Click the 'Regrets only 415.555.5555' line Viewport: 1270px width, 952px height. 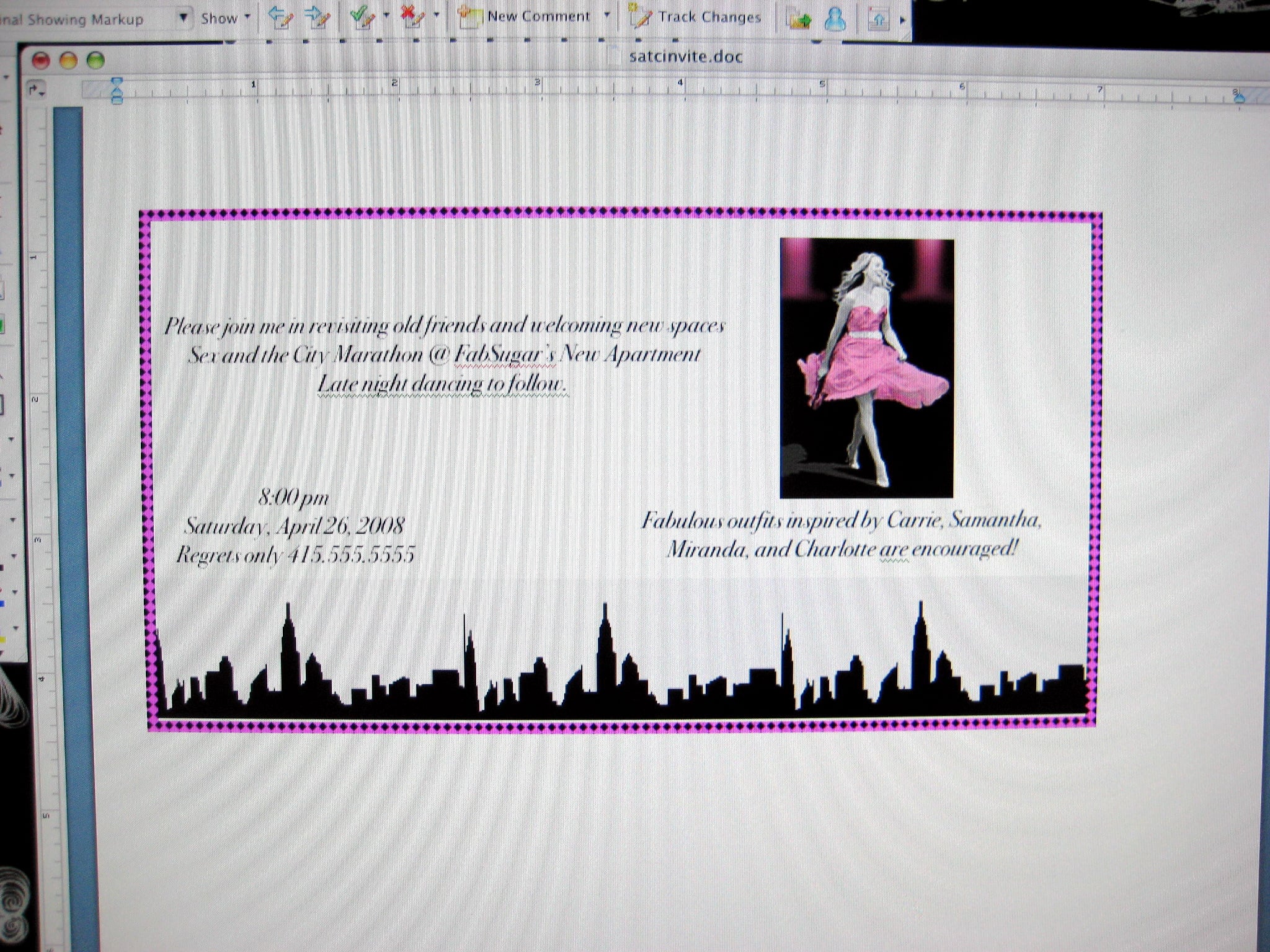click(x=295, y=555)
